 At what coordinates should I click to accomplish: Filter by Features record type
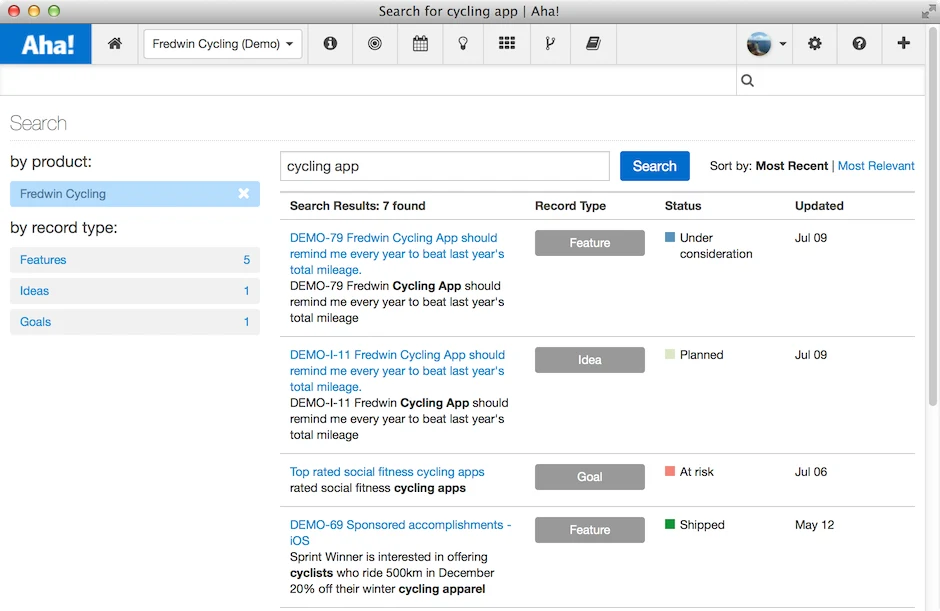[135, 260]
